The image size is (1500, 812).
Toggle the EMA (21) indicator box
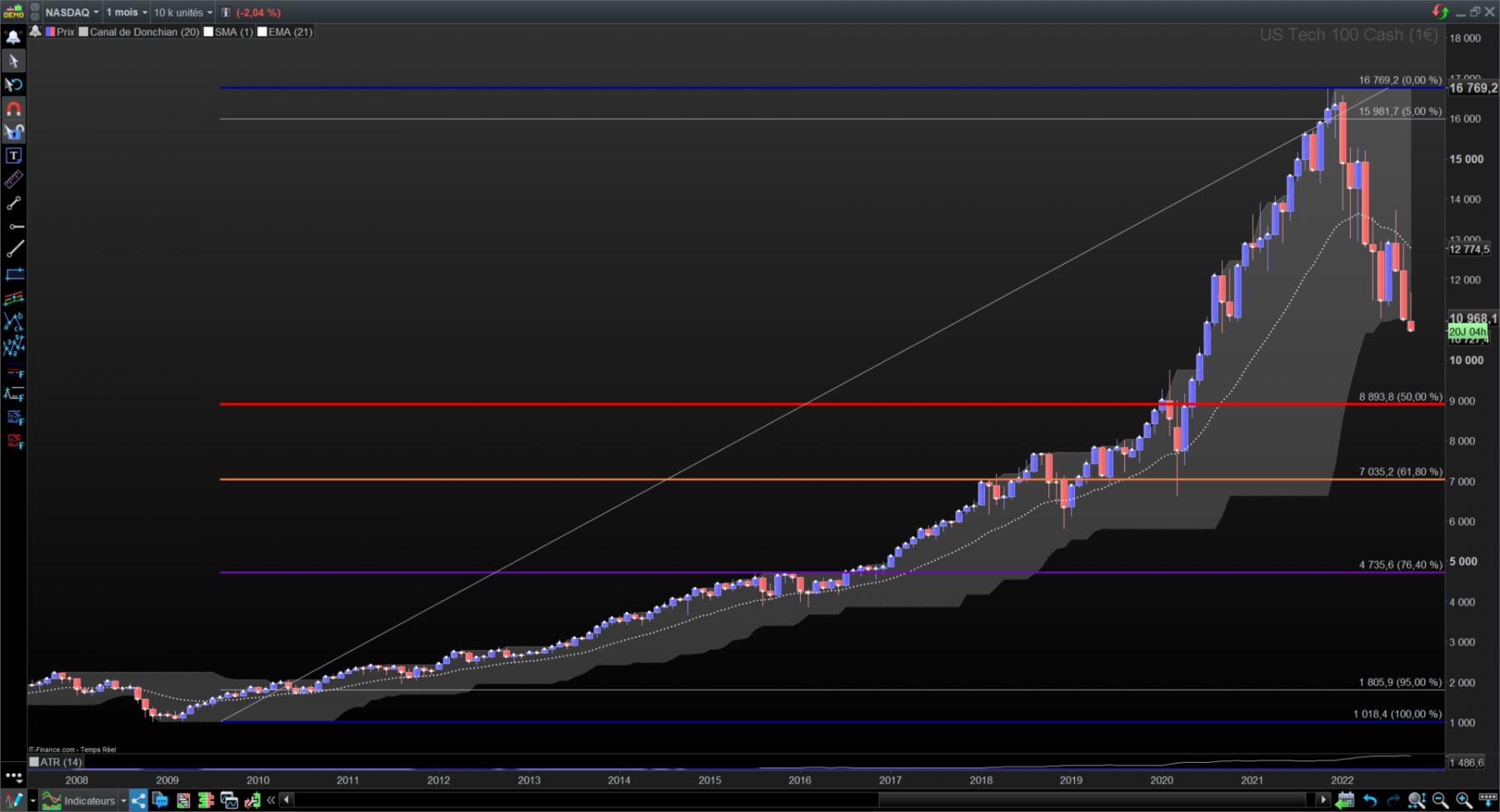click(285, 32)
